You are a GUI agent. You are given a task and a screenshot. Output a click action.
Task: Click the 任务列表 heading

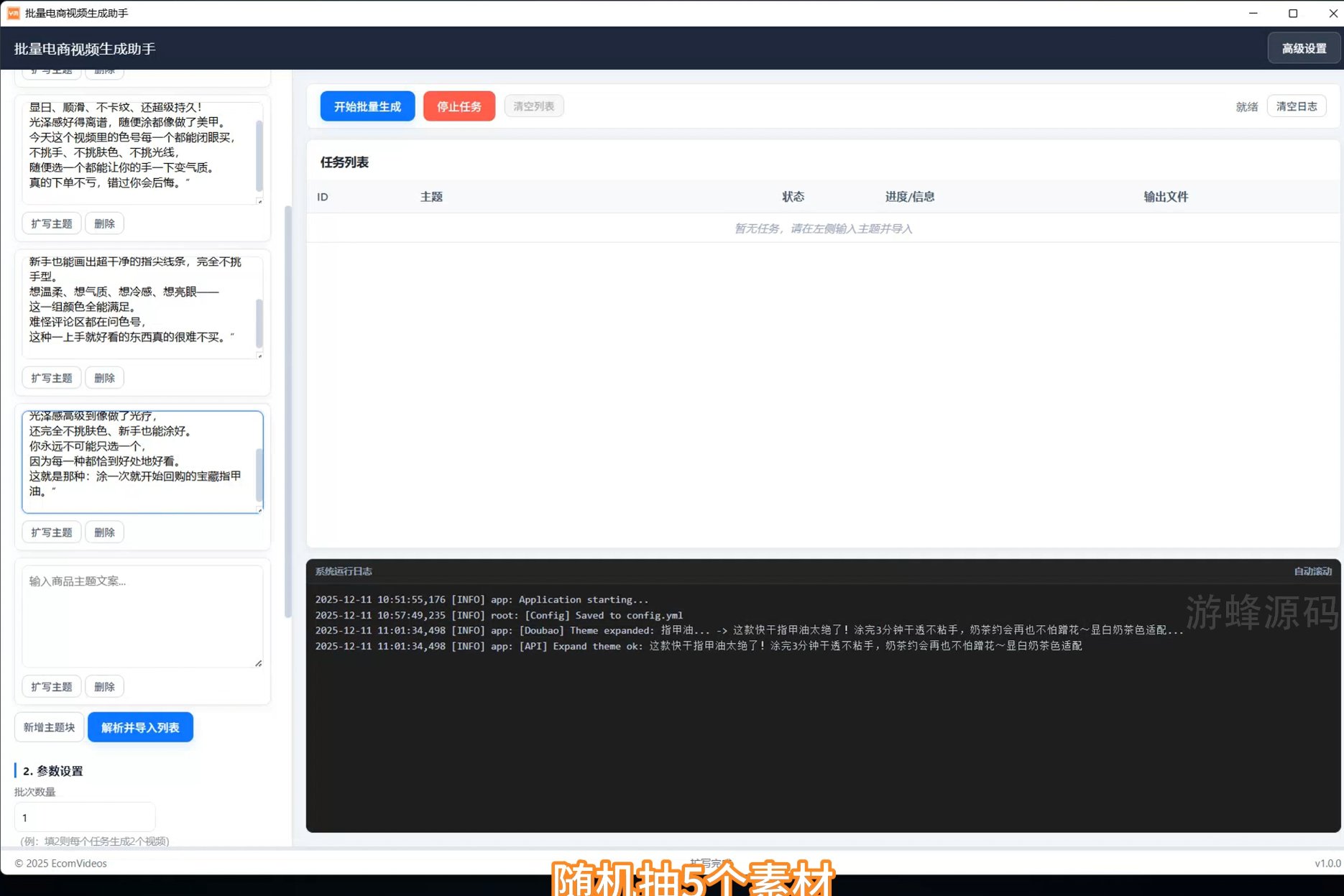point(344,162)
